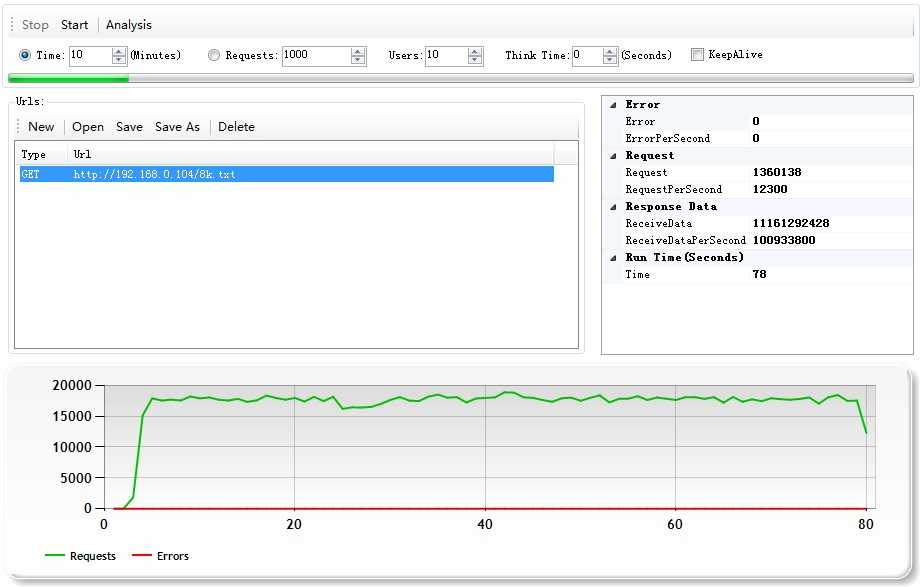
Task: Click the Requests legend entry
Action: pos(80,556)
